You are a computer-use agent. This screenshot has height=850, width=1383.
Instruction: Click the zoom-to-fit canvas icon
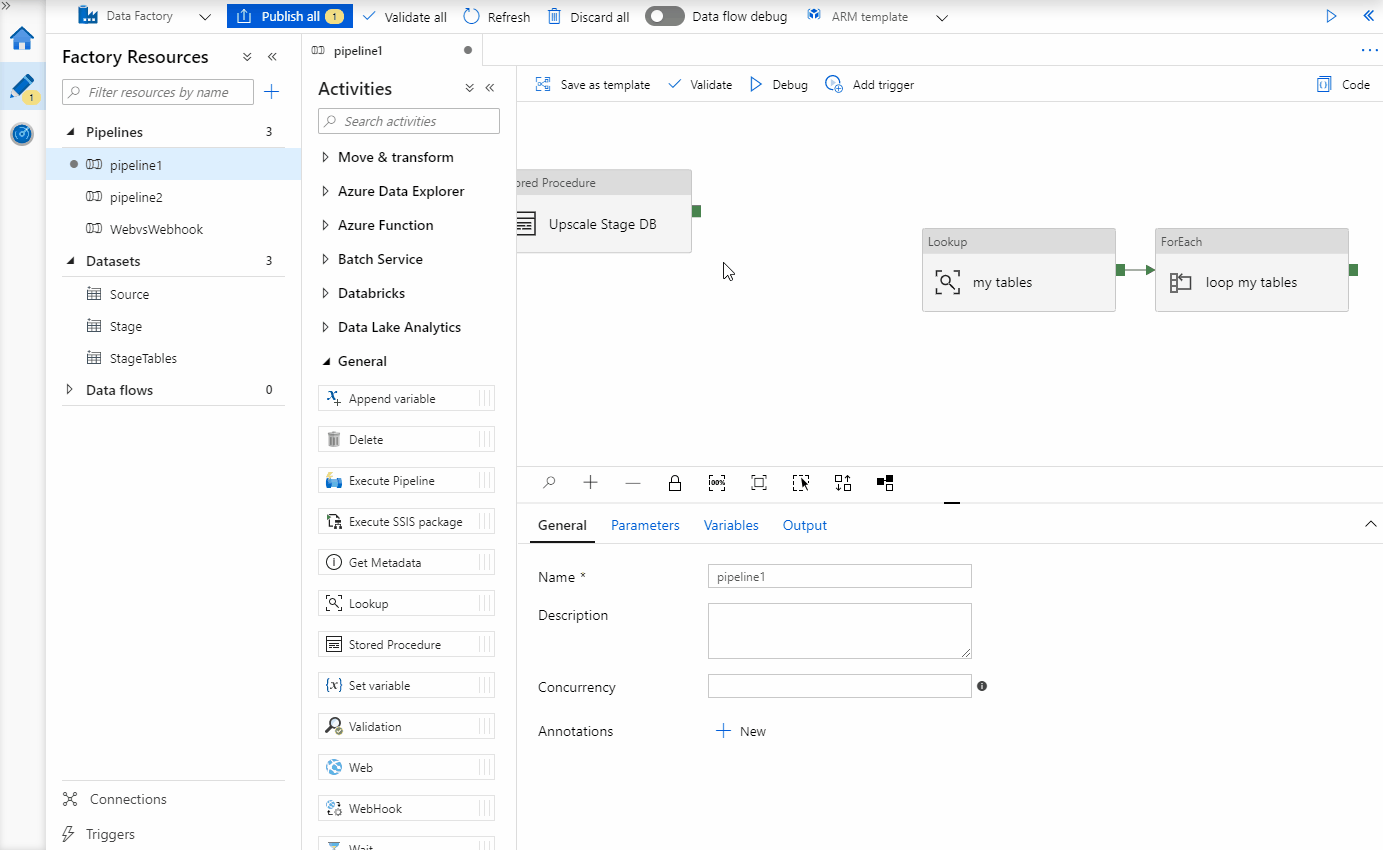click(x=758, y=482)
